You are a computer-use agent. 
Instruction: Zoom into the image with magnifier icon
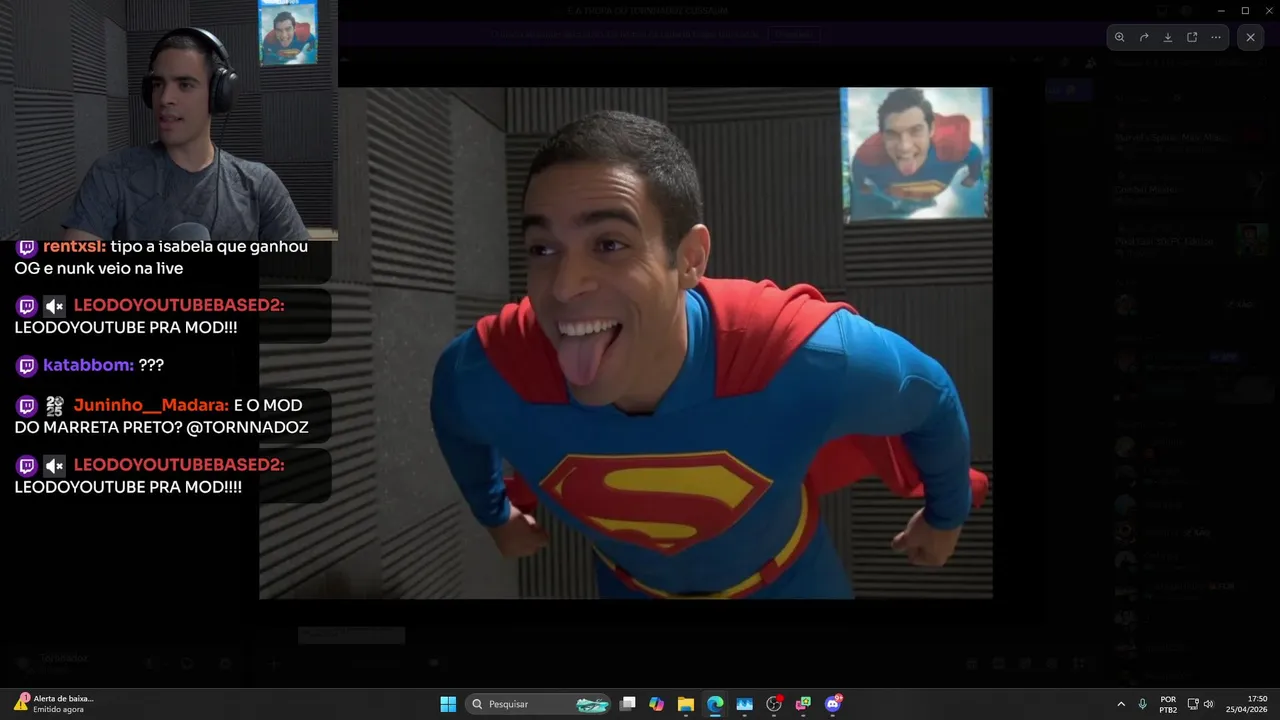pos(1120,37)
